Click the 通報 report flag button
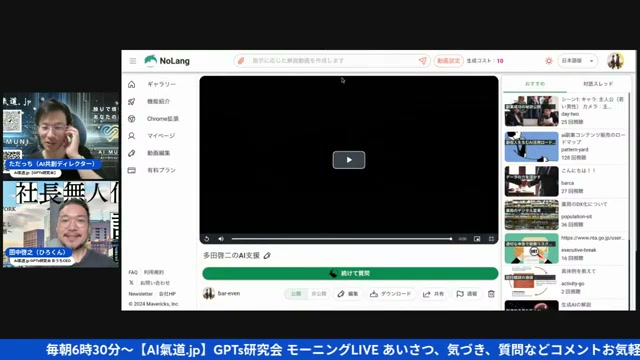 [x=467, y=294]
